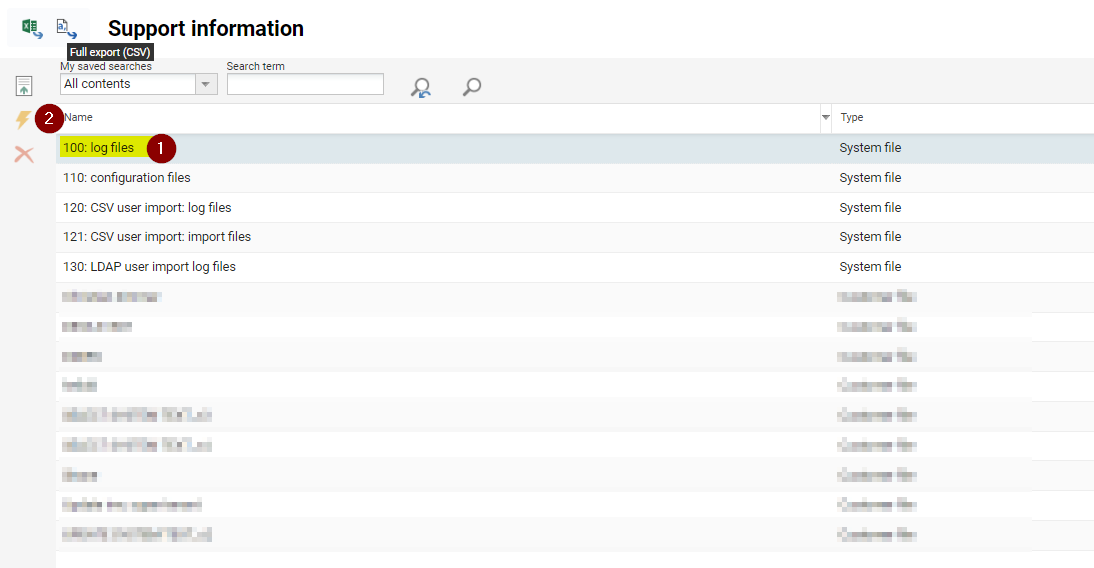Select the 100: log files row
Image resolution: width=1094 pixels, height=568 pixels.
pos(98,148)
